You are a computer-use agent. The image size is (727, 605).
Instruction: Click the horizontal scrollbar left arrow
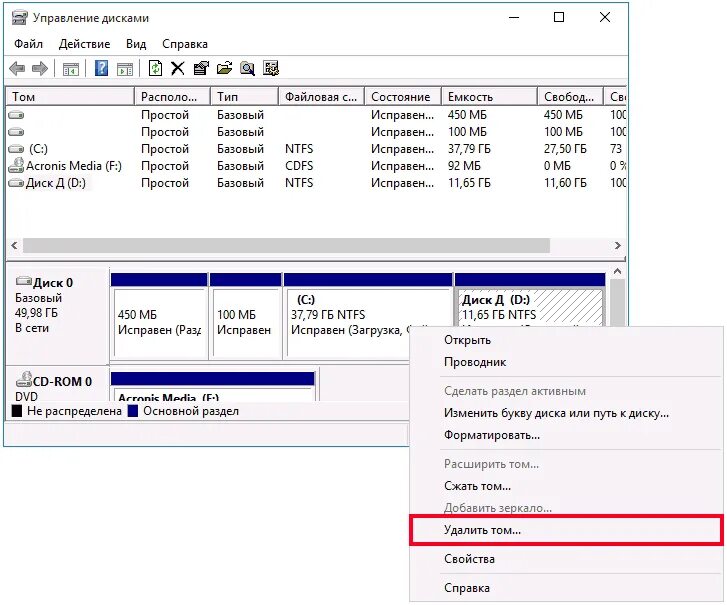pyautogui.click(x=14, y=246)
